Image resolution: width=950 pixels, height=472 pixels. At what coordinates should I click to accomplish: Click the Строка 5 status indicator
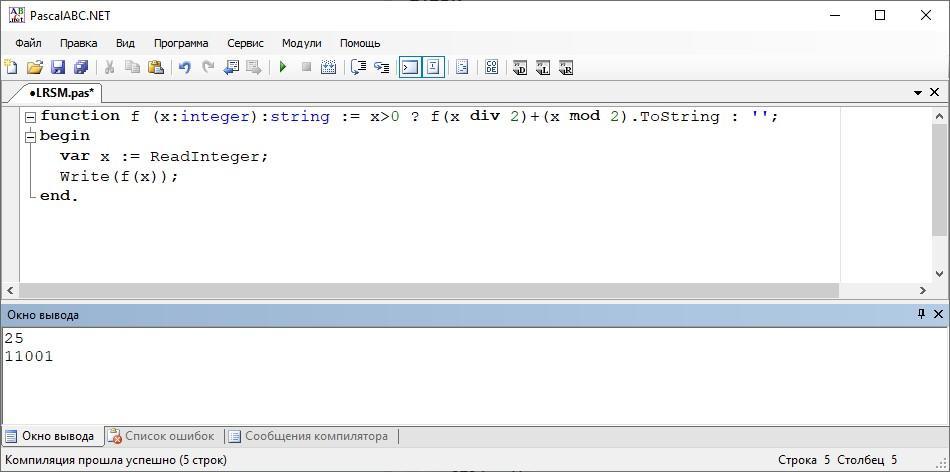[803, 460]
